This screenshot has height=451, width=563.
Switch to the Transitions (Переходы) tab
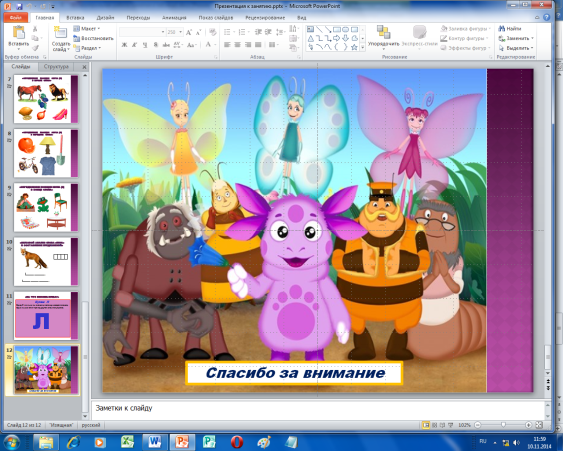138,18
